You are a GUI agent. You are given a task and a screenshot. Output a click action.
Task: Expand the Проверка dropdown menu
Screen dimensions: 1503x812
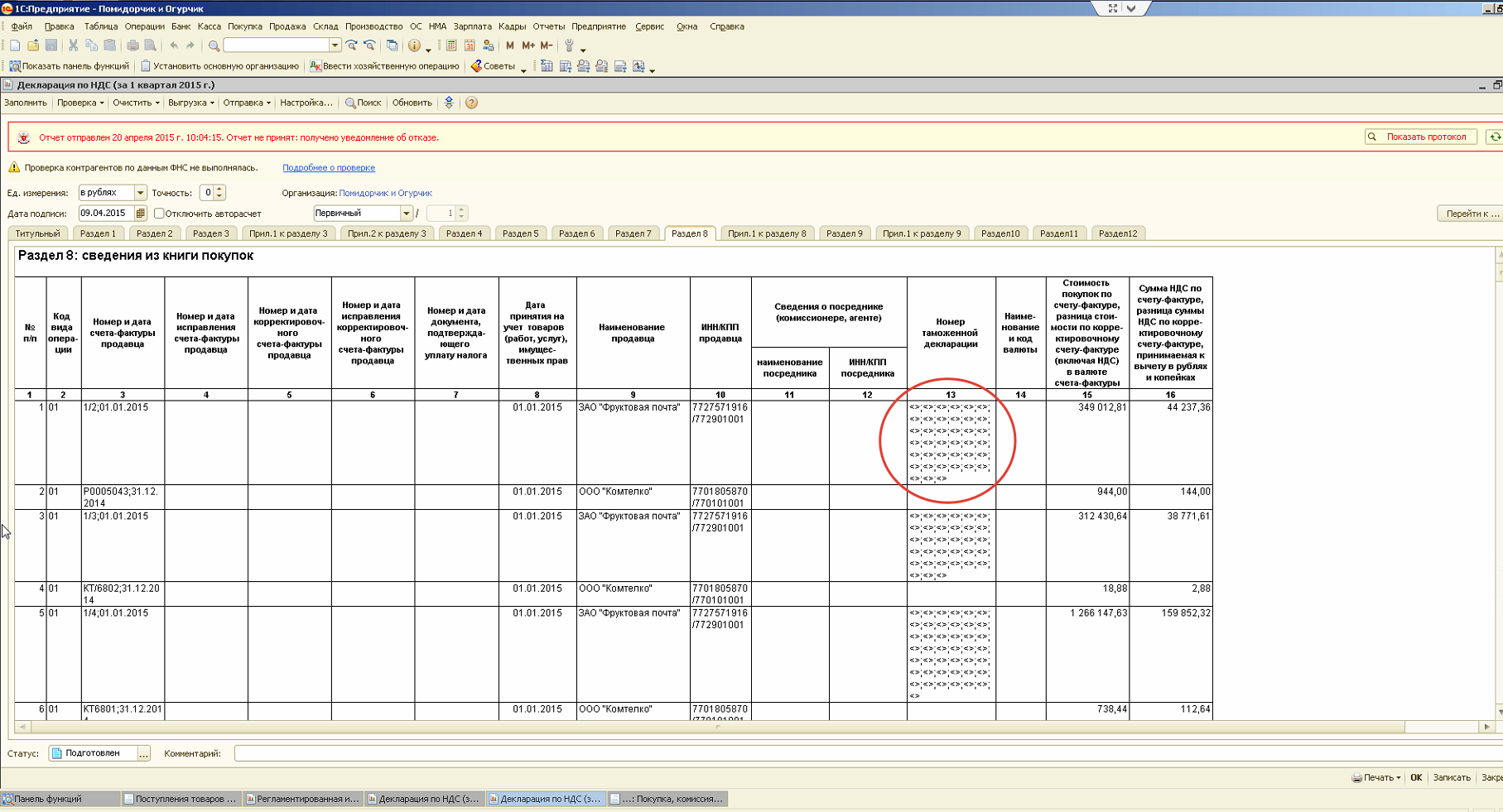point(80,103)
